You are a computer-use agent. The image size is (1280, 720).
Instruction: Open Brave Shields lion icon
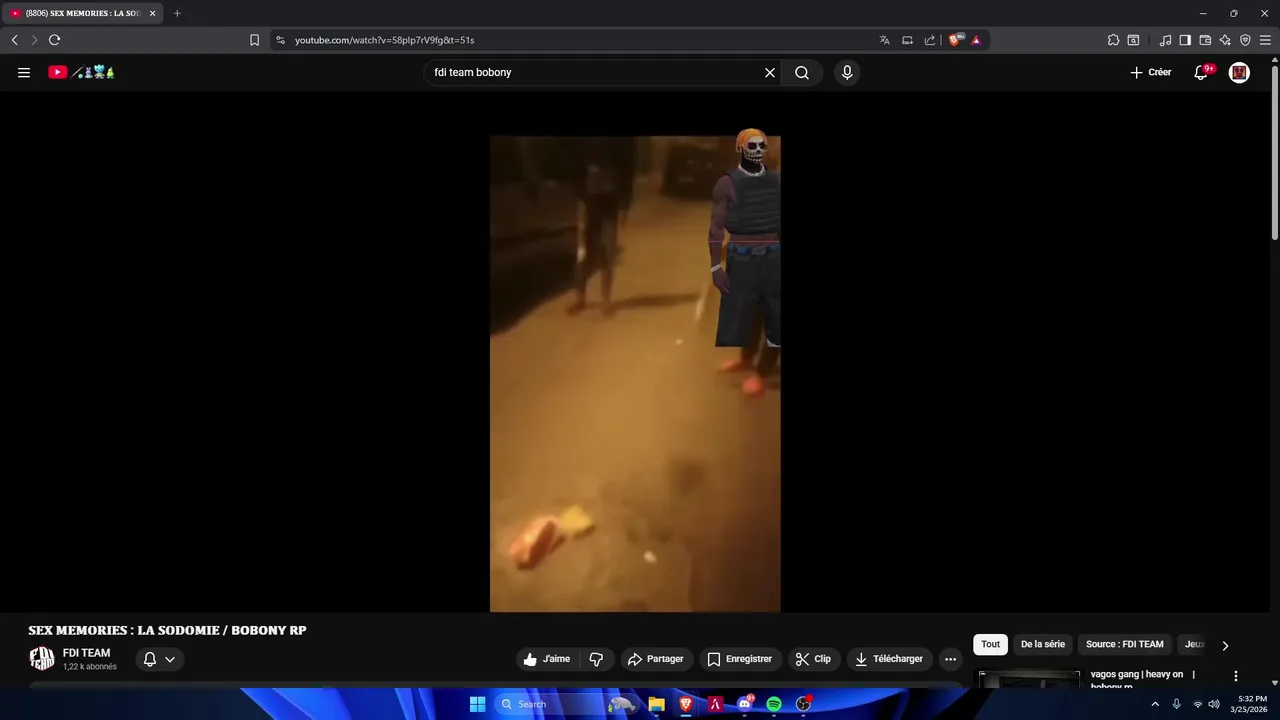[956, 40]
